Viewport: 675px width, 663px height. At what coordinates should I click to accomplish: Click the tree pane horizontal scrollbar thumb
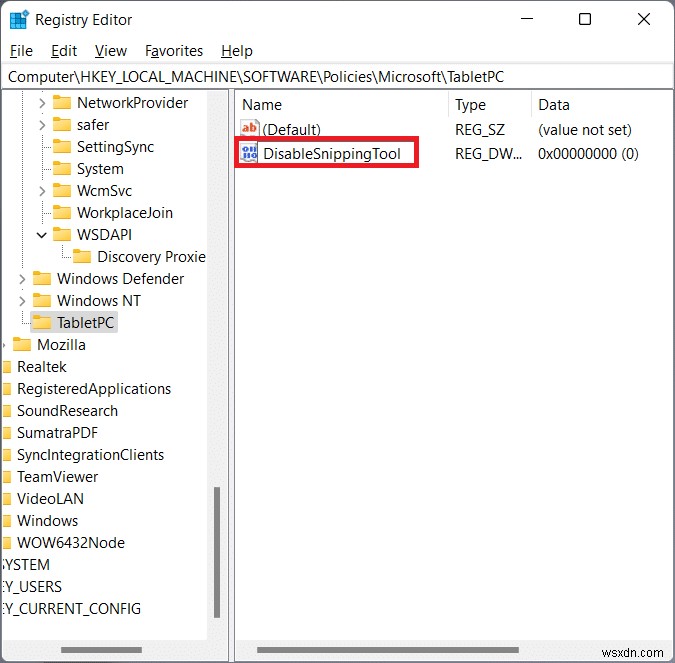tap(101, 650)
